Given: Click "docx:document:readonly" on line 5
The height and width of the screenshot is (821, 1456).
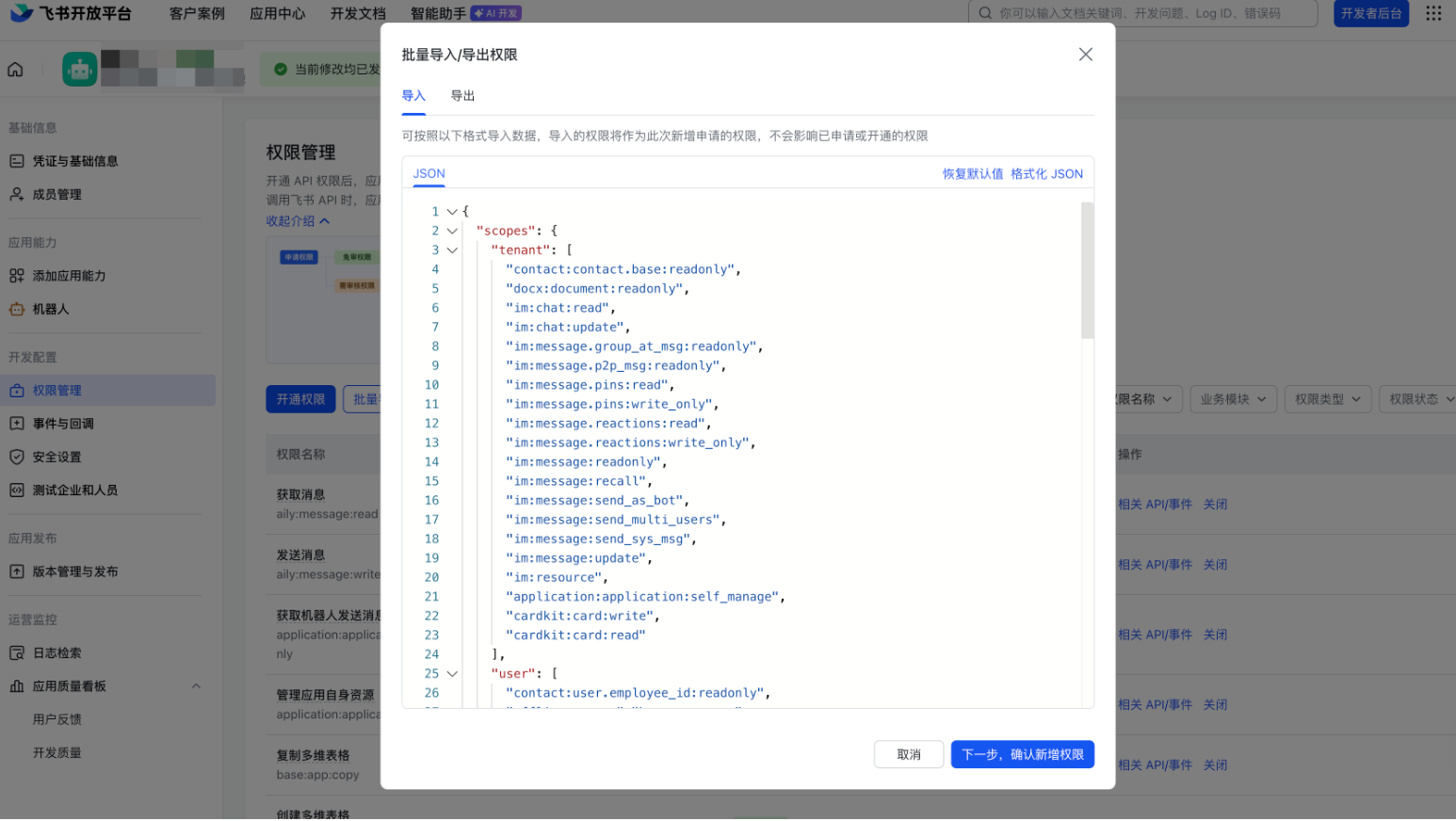Looking at the screenshot, I should (594, 289).
